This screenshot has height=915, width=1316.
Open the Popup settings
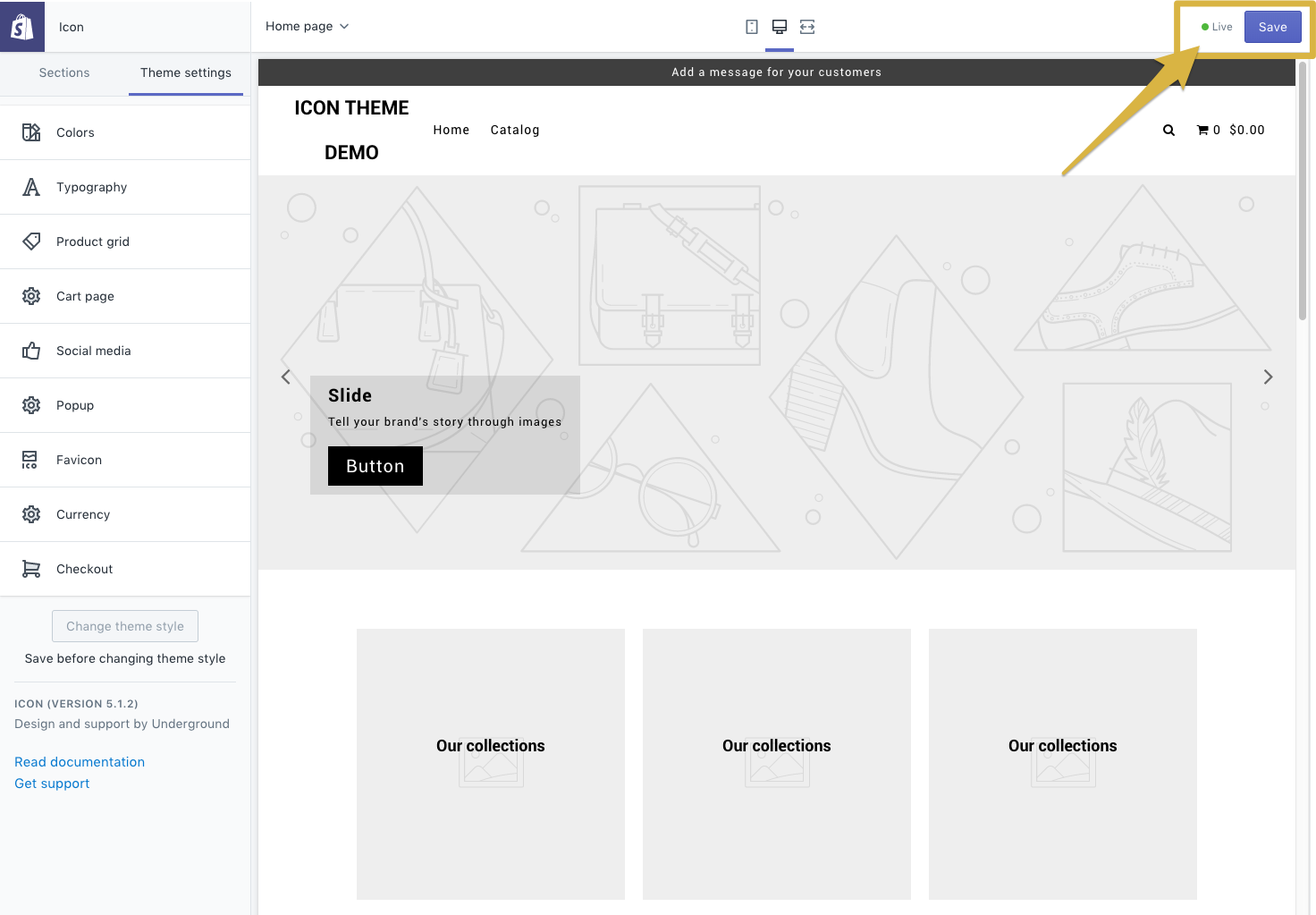[x=75, y=405]
